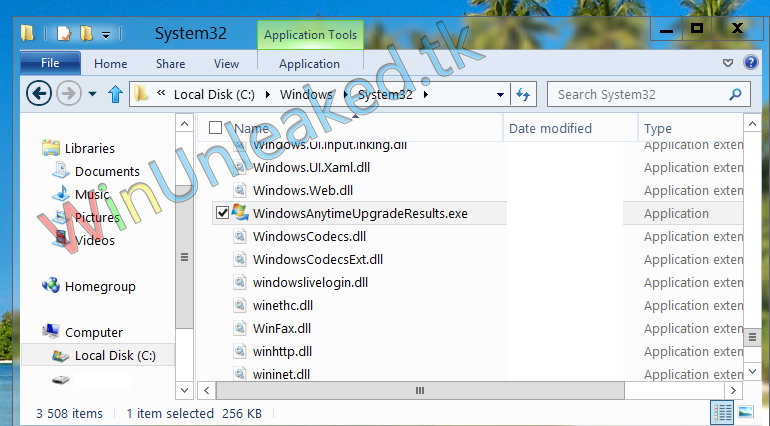Click the DLL icon beside WindowsCodecs.dll
Viewport: 770px width, 426px height.
[240, 236]
